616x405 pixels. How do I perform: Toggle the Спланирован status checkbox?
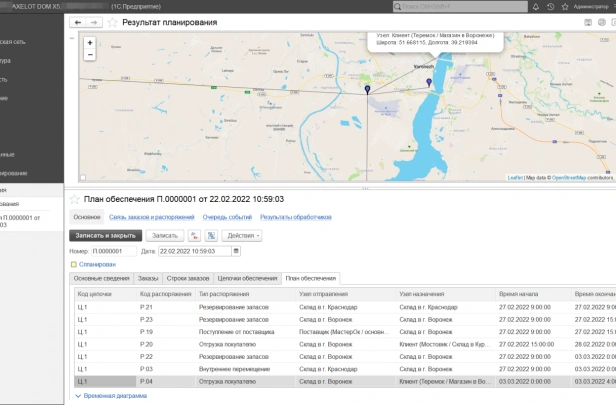click(73, 264)
